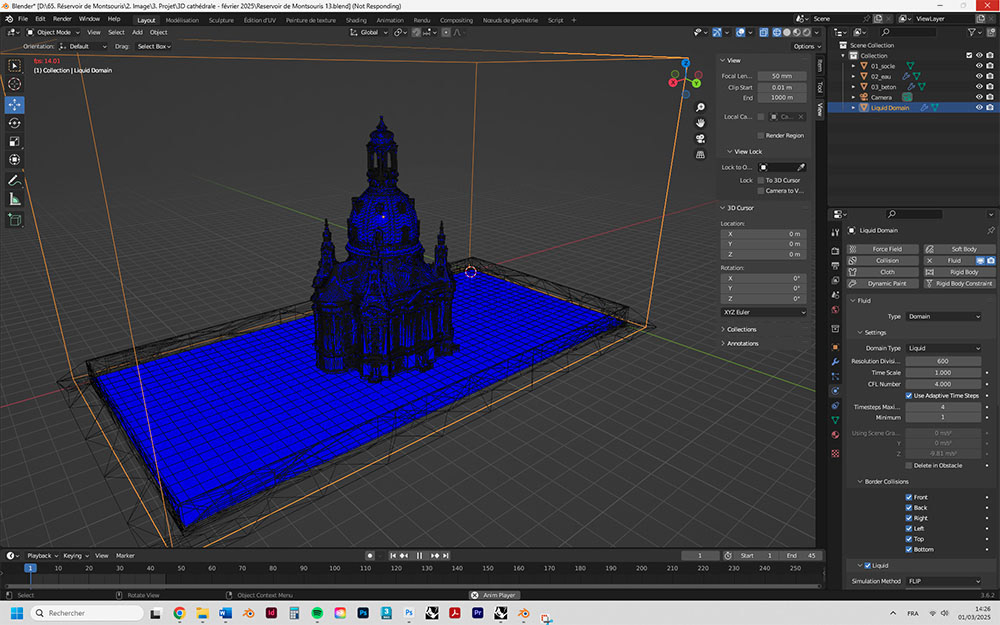The image size is (1000, 625).
Task: Click the Dynamic Paint physics button
Action: point(883,283)
